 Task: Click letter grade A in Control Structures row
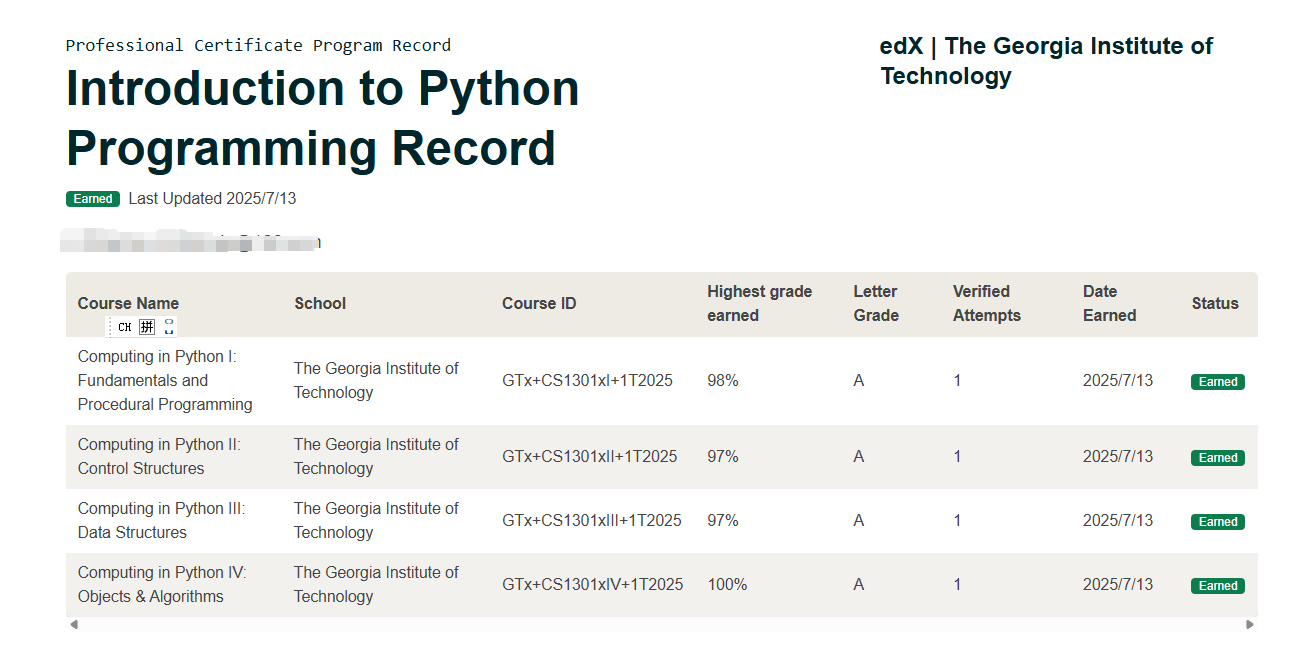tap(859, 456)
